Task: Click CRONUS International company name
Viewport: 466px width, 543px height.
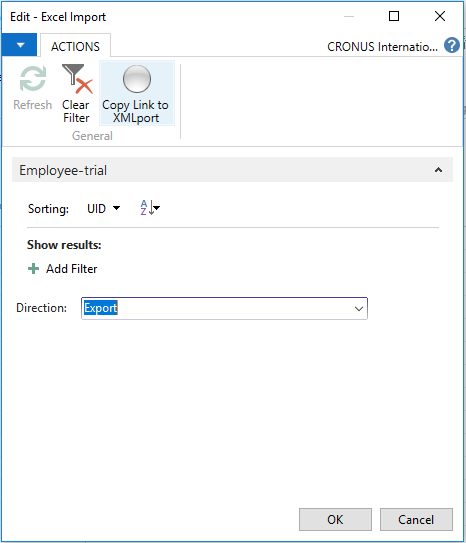Action: pos(382,46)
